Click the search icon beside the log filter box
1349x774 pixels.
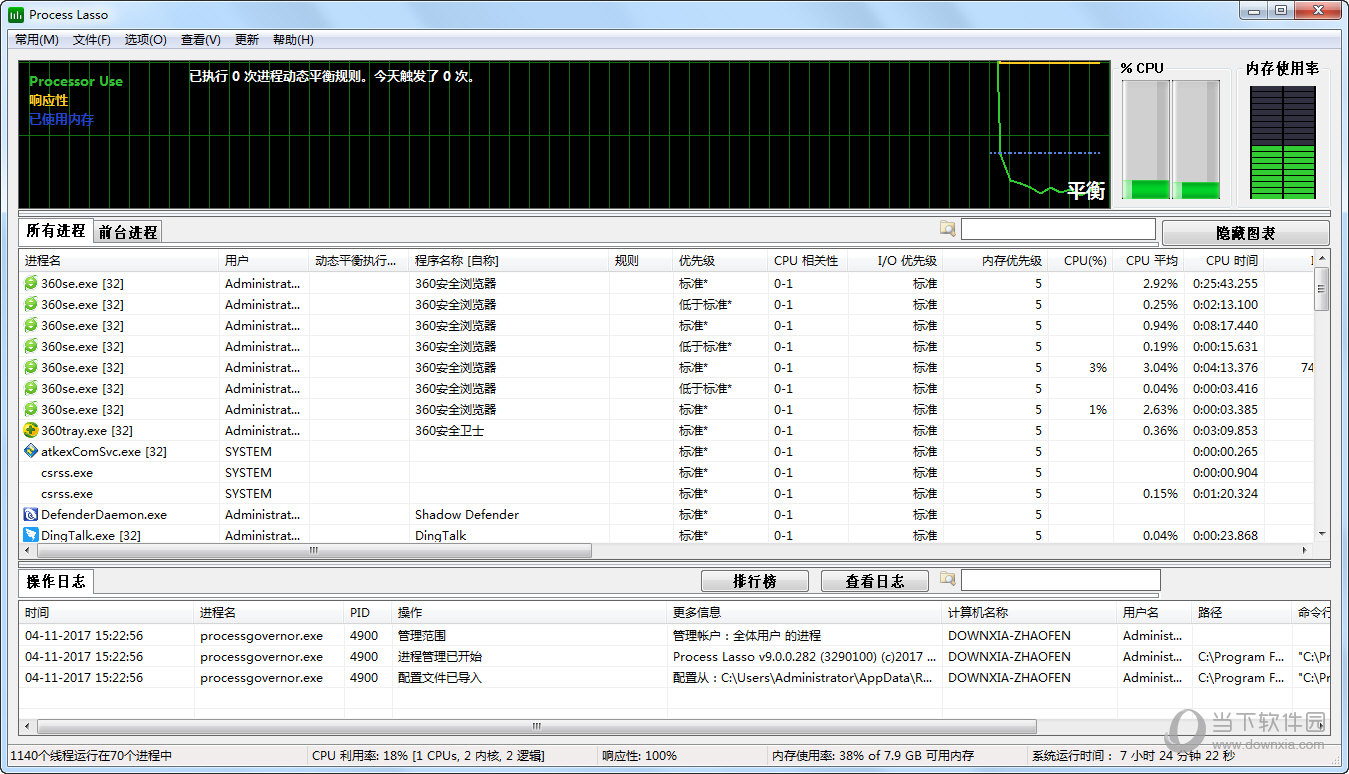pos(947,579)
